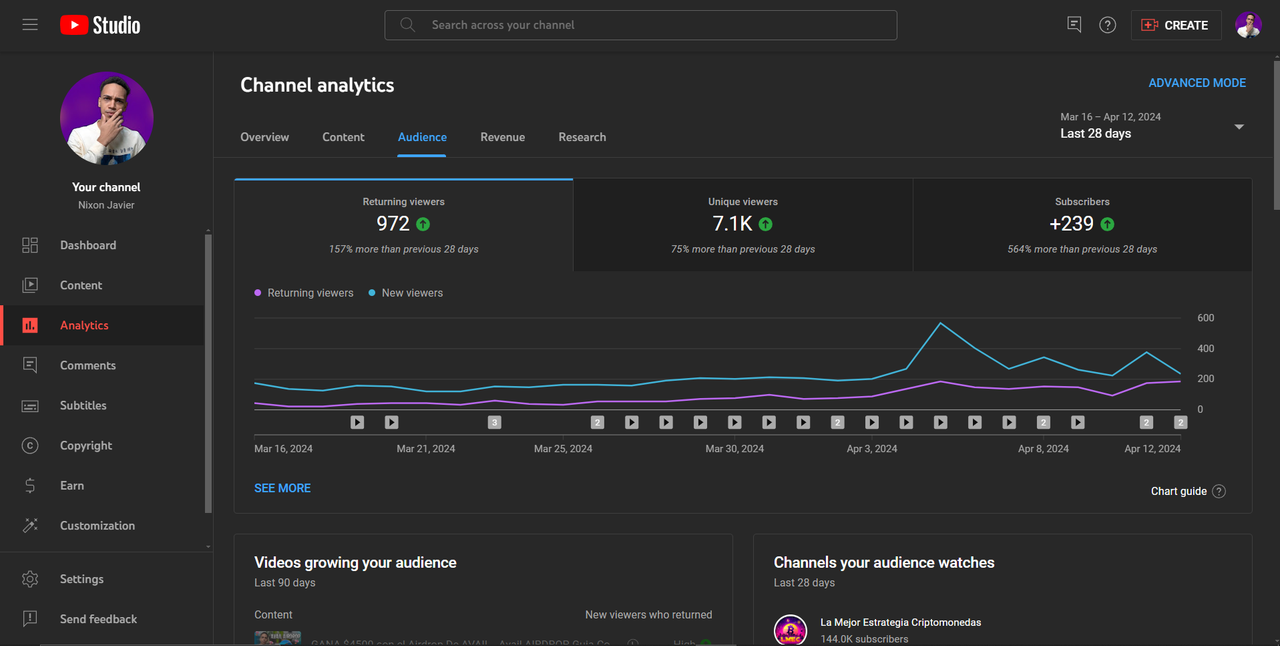Open Copyright in the sidebar
This screenshot has height=646, width=1280.
102,445
